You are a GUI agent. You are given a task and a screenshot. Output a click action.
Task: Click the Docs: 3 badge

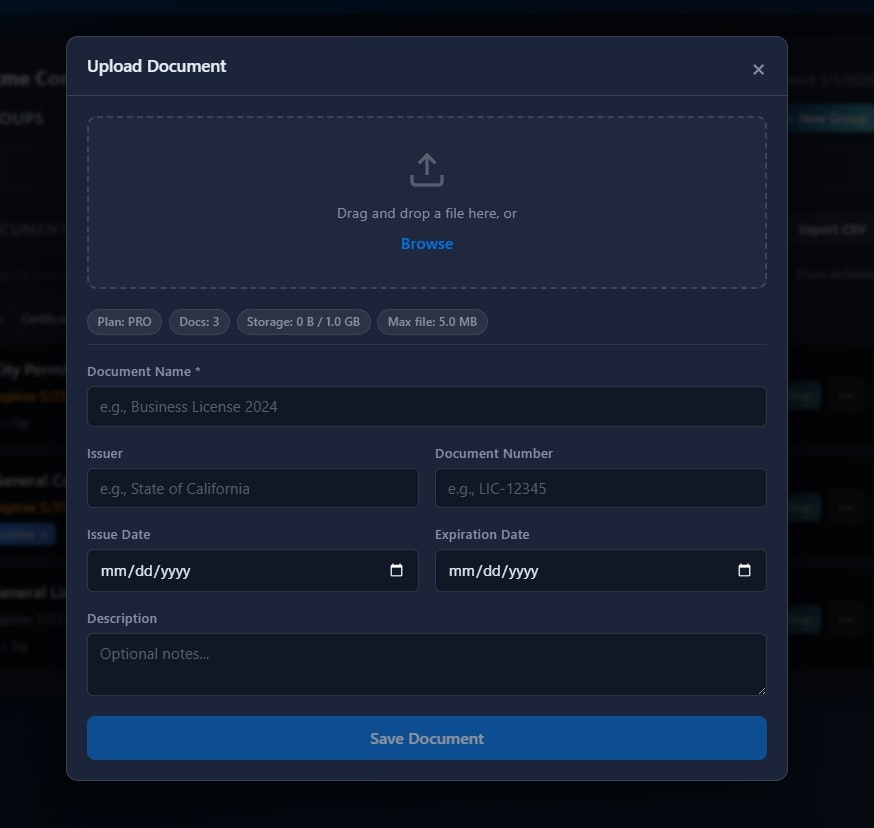(199, 322)
